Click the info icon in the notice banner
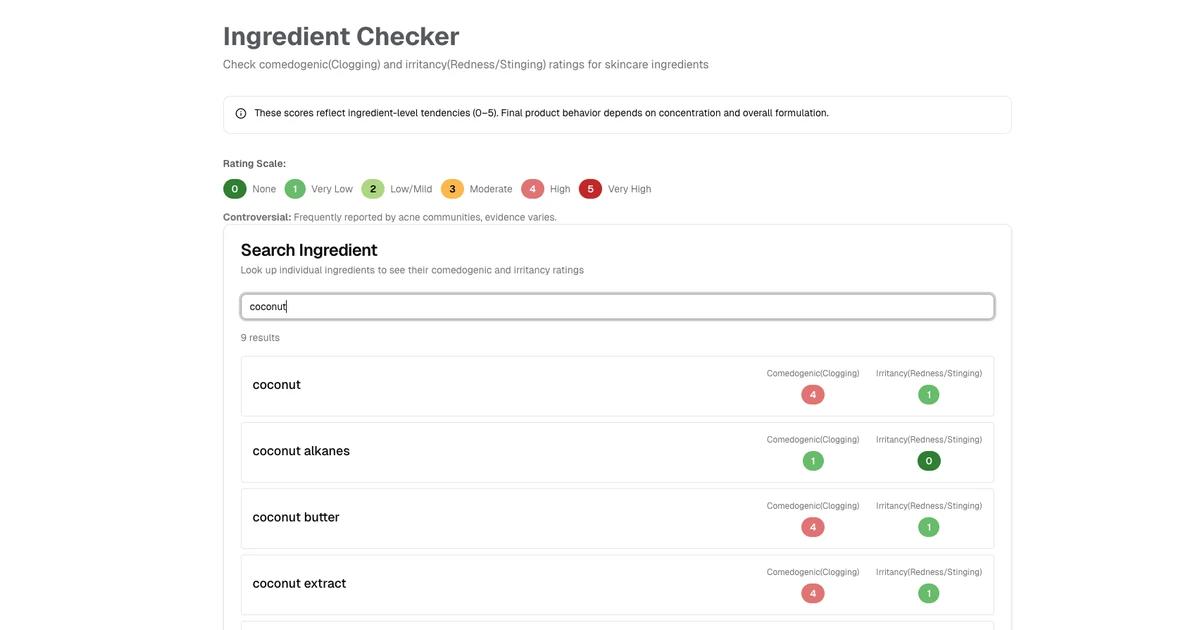Image resolution: width=1200 pixels, height=630 pixels. (241, 114)
